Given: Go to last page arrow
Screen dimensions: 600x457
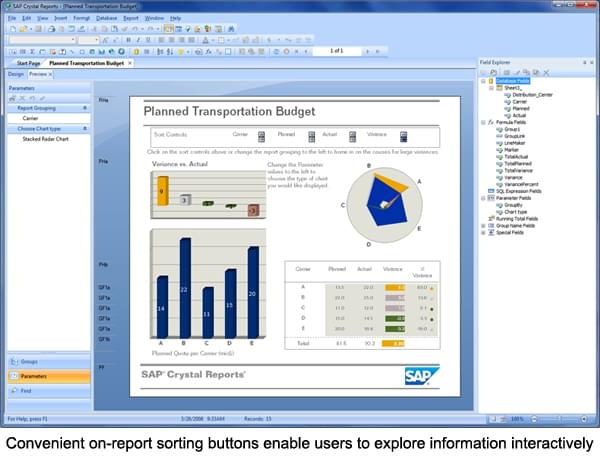Looking at the screenshot, I should [377, 51].
